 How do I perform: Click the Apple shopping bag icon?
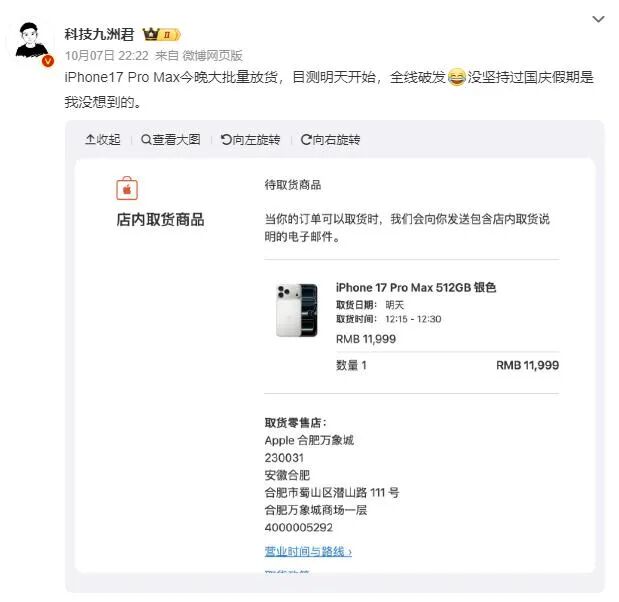coord(127,188)
